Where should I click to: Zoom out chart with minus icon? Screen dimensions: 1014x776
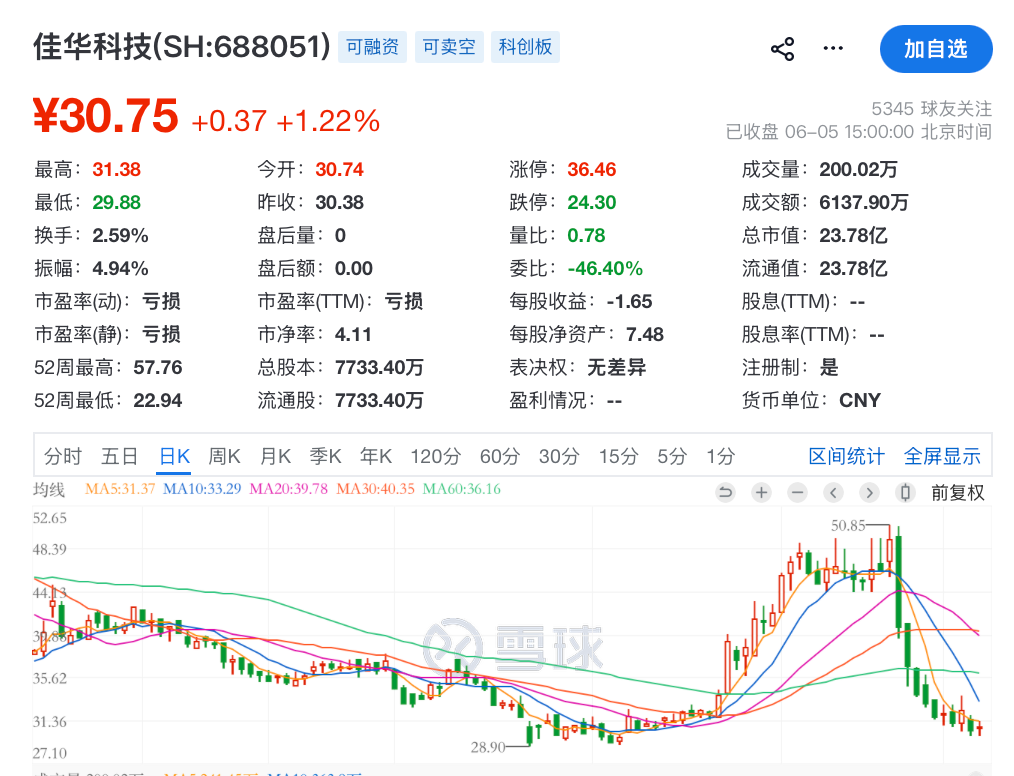click(798, 493)
